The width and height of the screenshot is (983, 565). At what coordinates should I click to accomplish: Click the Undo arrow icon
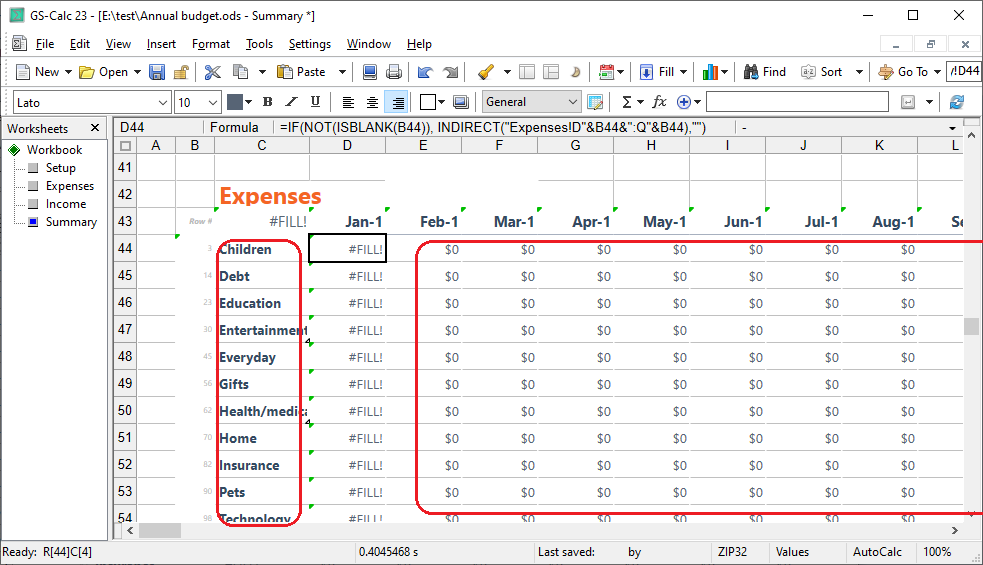coord(425,72)
